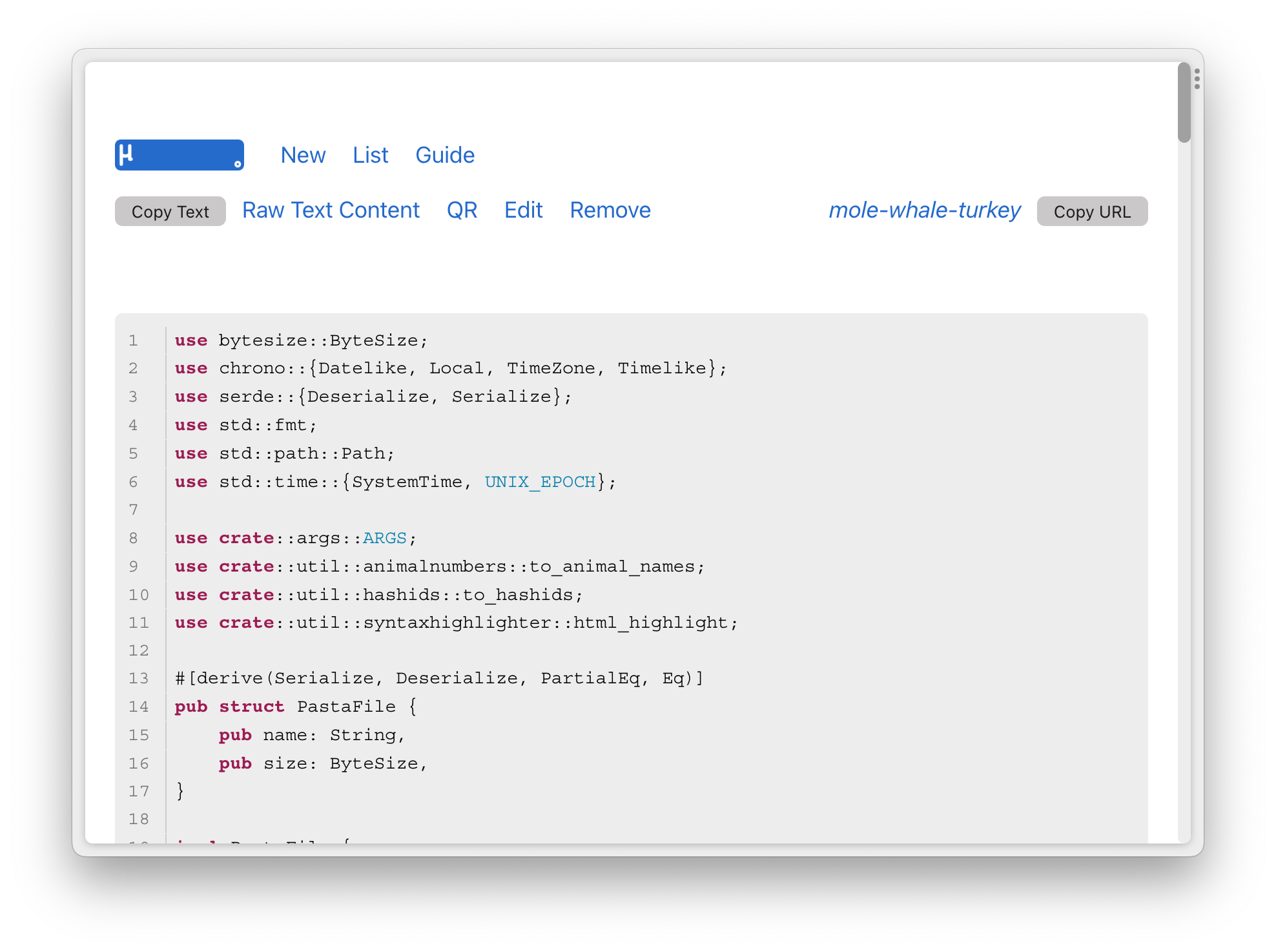Click the UNIX_EPOCH constant text
The height and width of the screenshot is (952, 1276).
tap(540, 482)
